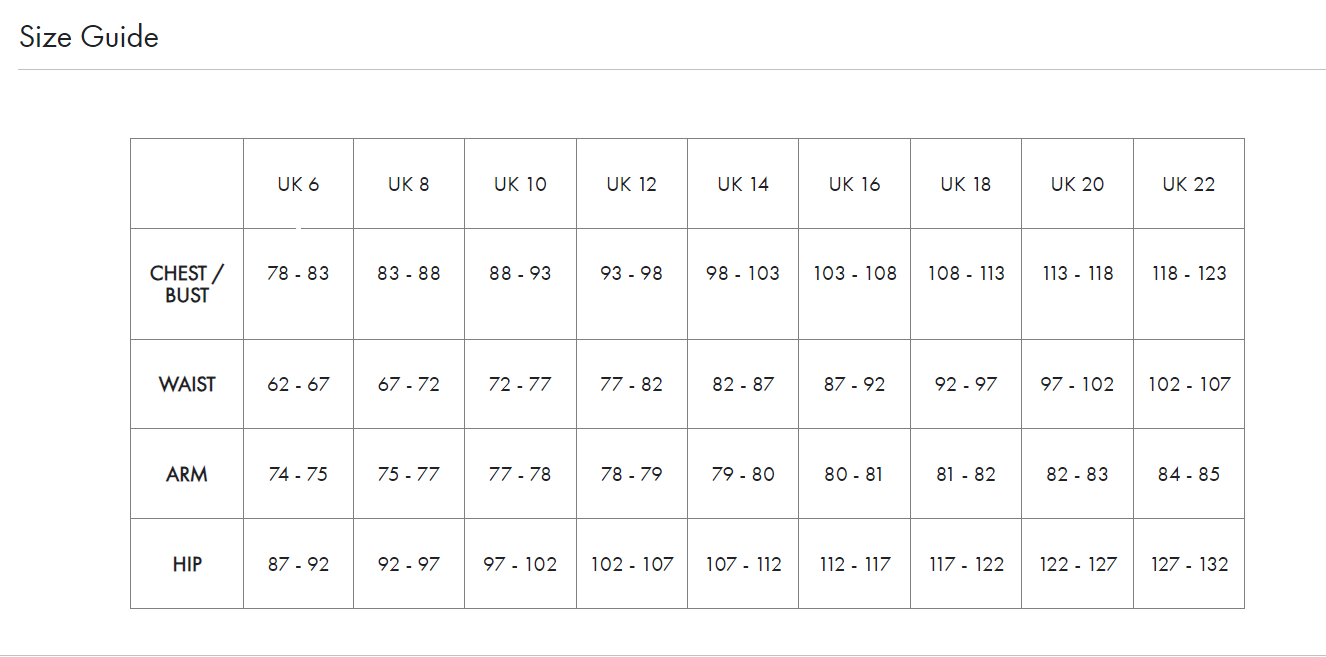
Task: Click the UK 10 size header
Action: 520,184
